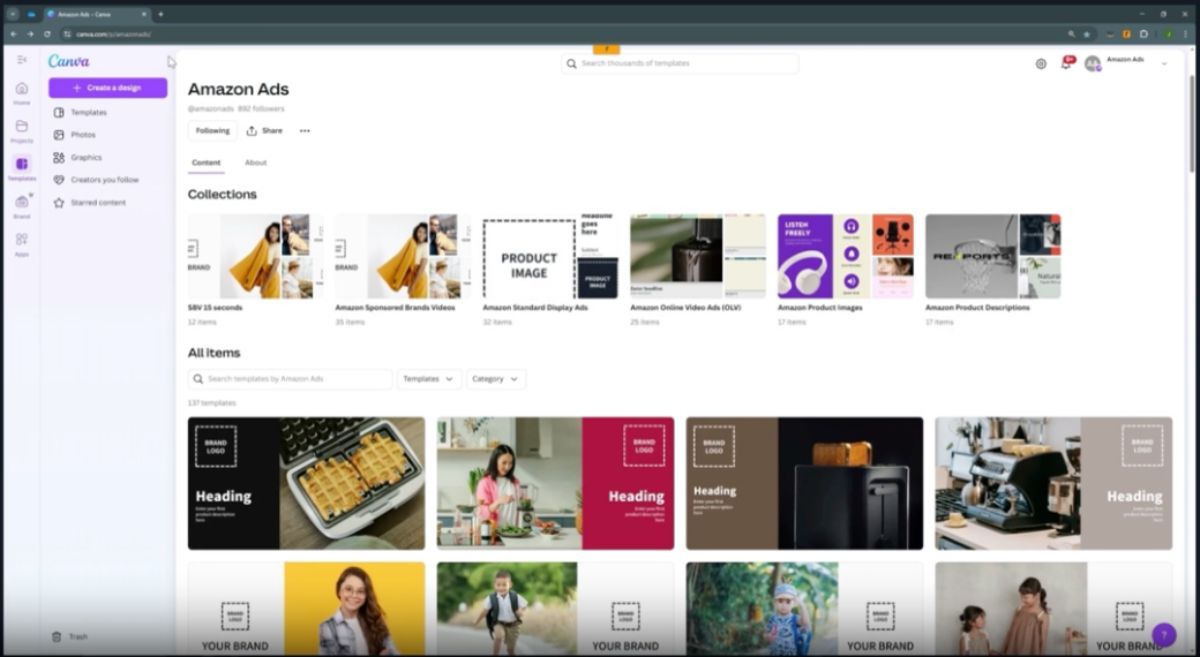The image size is (1200, 657).
Task: Switch to the About tab
Action: (x=256, y=163)
